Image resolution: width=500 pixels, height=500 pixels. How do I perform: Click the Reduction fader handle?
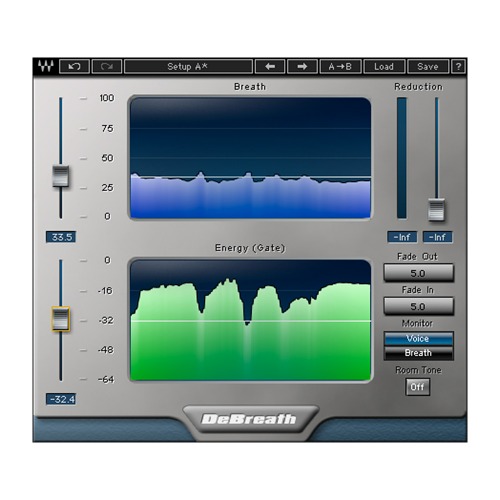click(x=436, y=210)
